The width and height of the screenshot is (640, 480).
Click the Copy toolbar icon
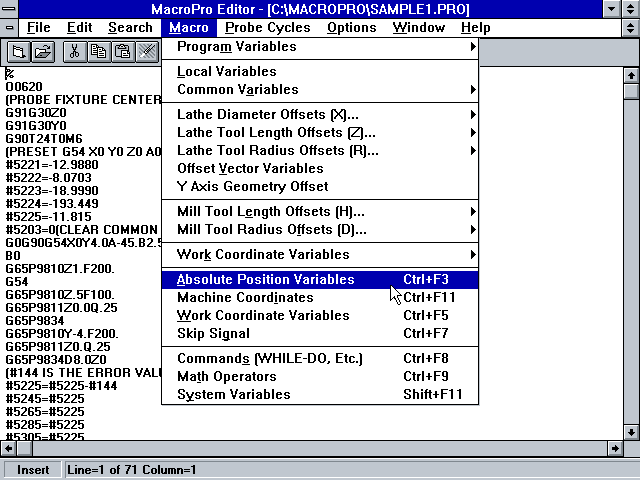[x=98, y=52]
